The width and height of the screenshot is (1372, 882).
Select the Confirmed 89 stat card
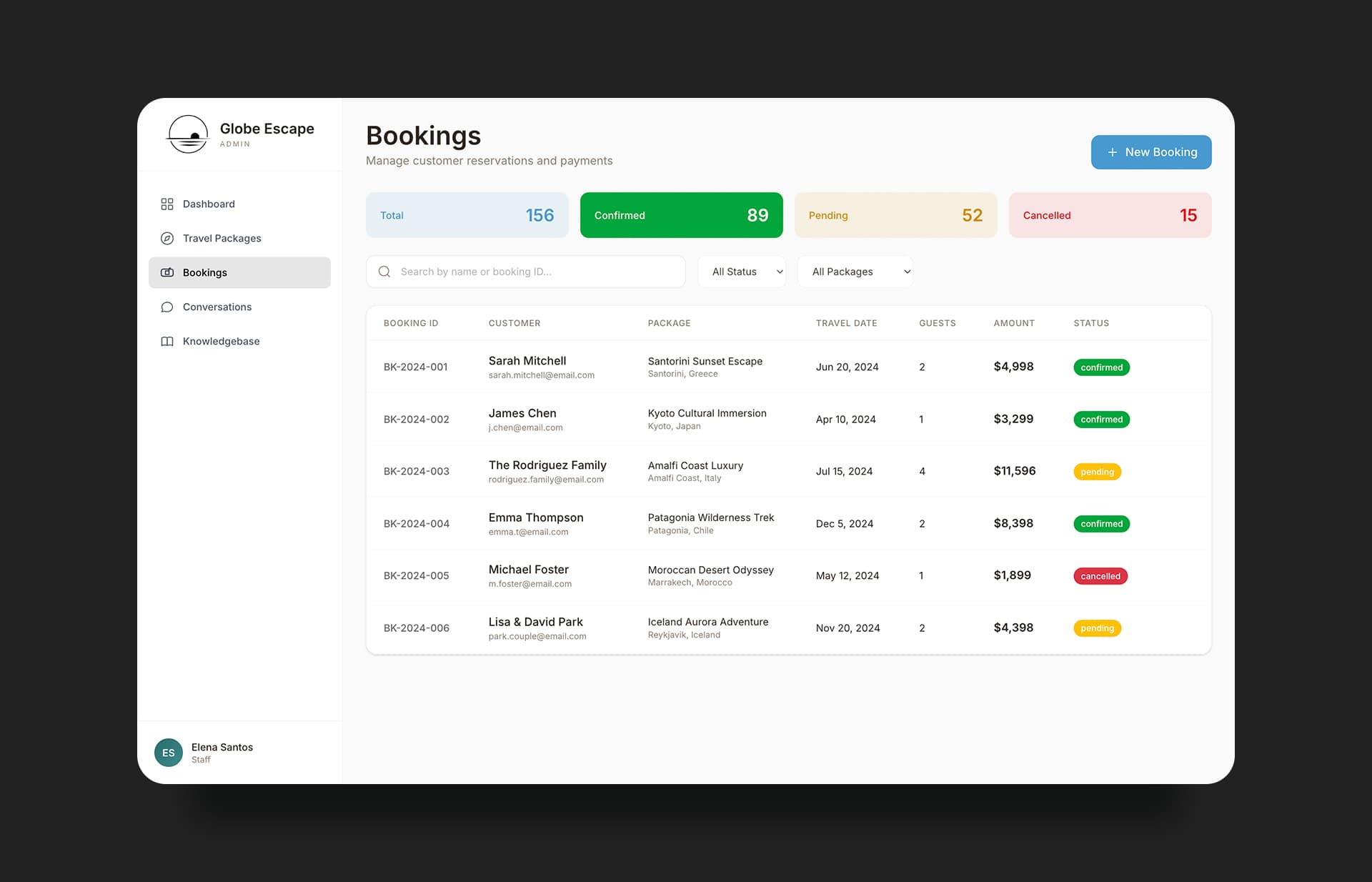coord(681,215)
